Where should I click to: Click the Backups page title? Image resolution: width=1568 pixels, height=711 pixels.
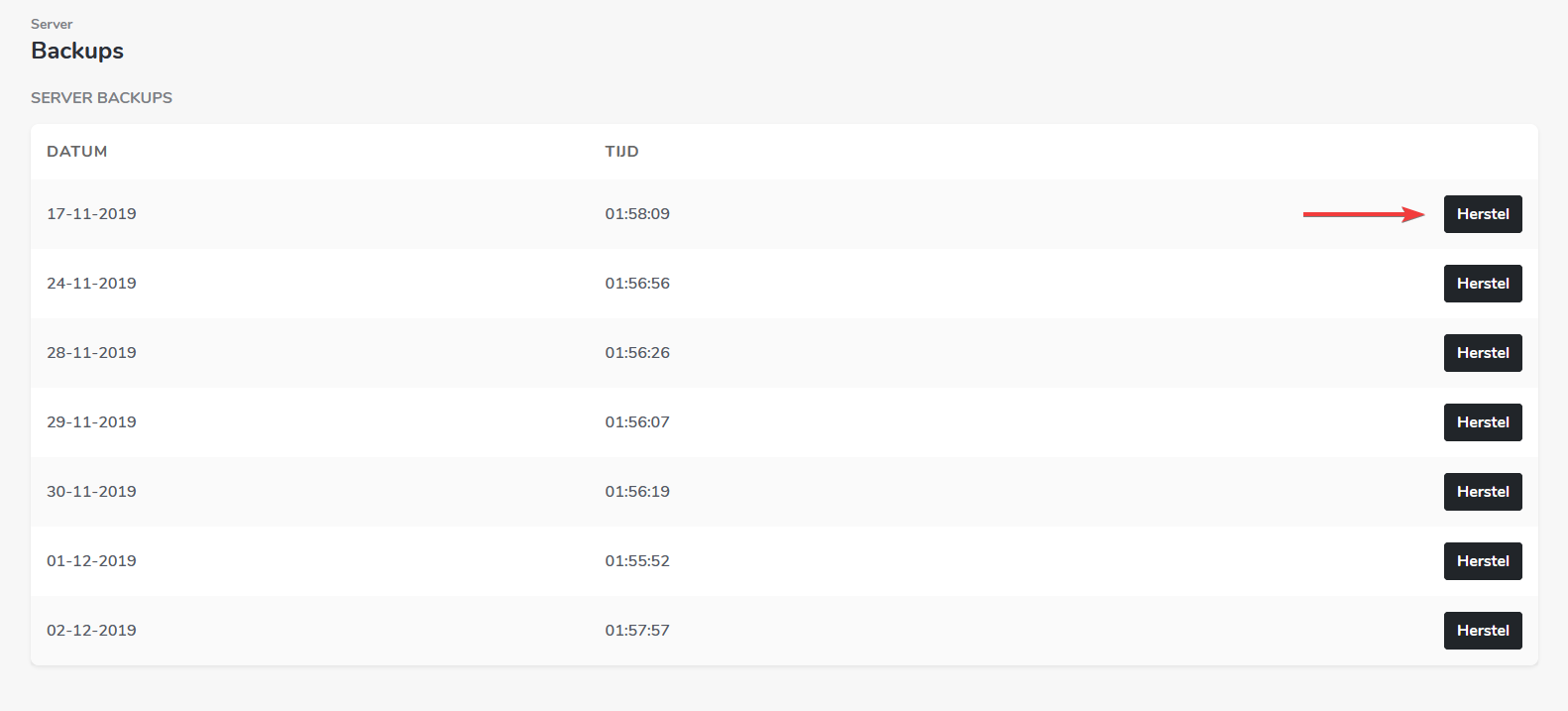[x=77, y=51]
